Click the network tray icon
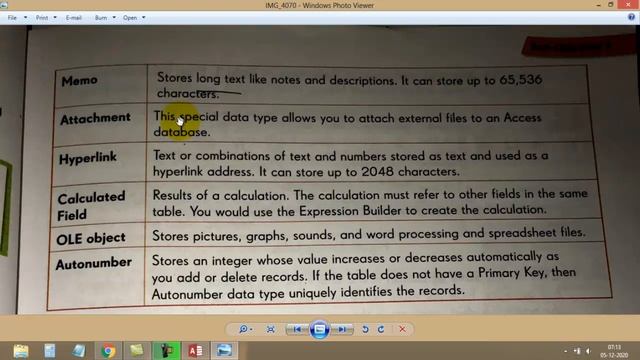640x360 pixels. tap(577, 351)
